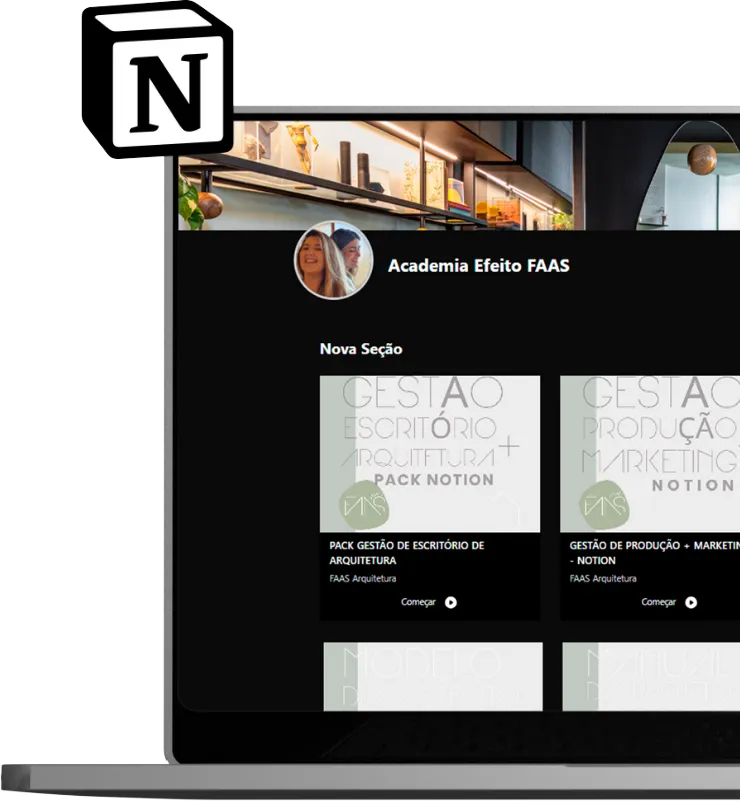Click FAAS Arquitetura author under Gestão Produção card

tap(603, 578)
